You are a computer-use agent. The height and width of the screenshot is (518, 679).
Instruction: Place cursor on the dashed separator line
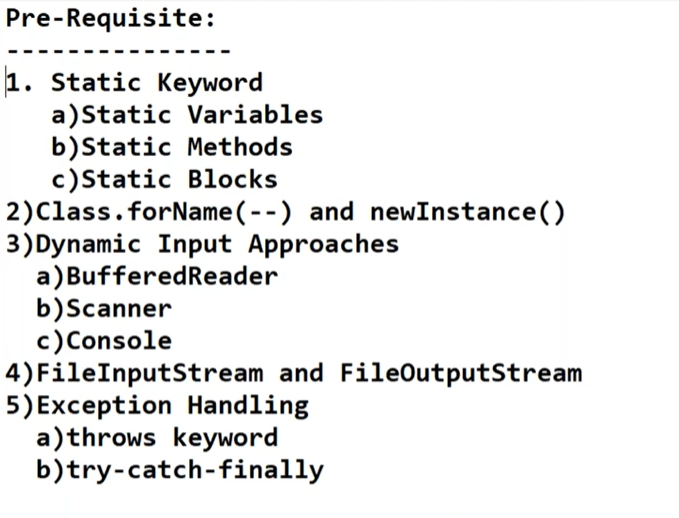tap(119, 51)
